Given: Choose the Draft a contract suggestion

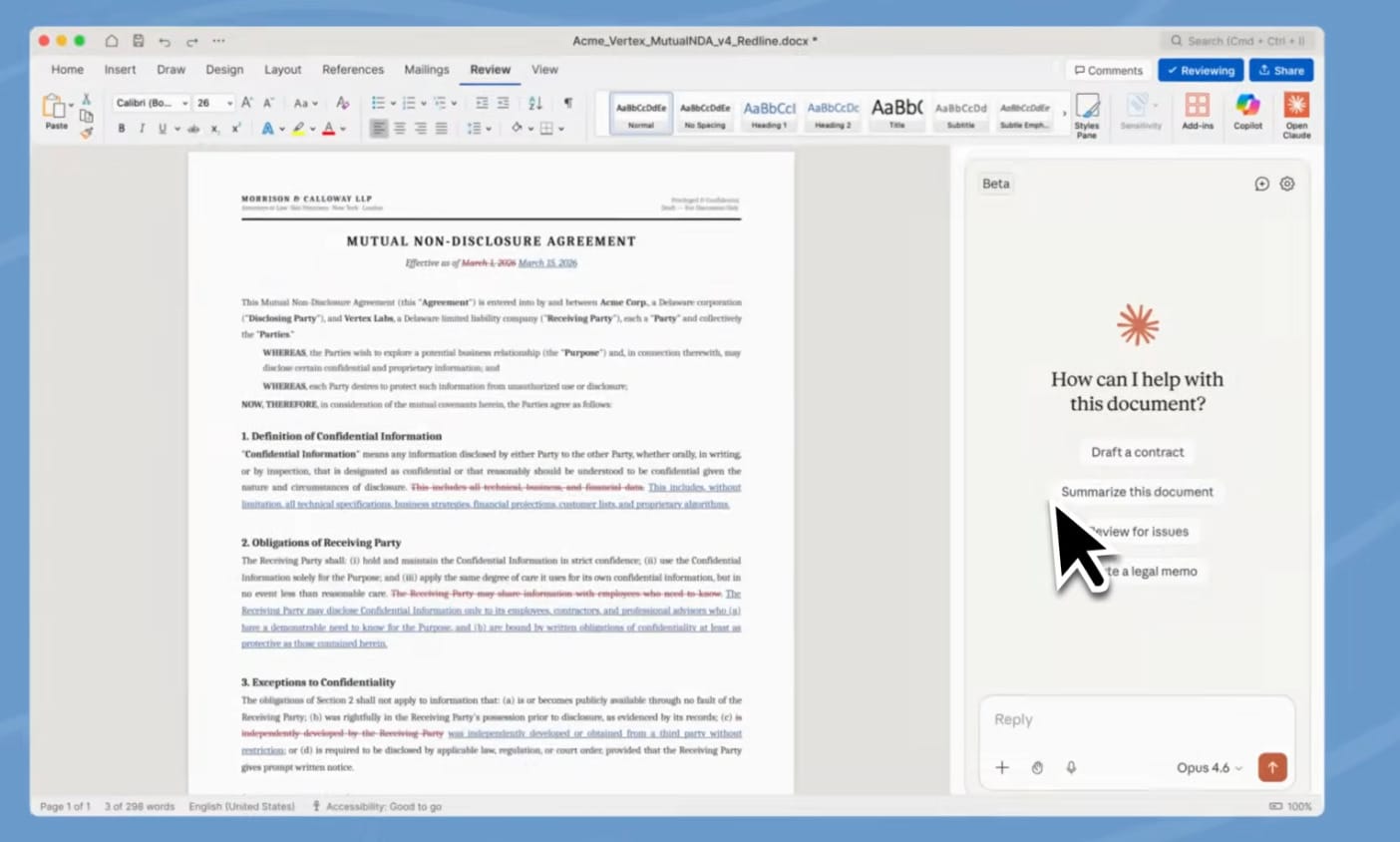Looking at the screenshot, I should tap(1137, 452).
